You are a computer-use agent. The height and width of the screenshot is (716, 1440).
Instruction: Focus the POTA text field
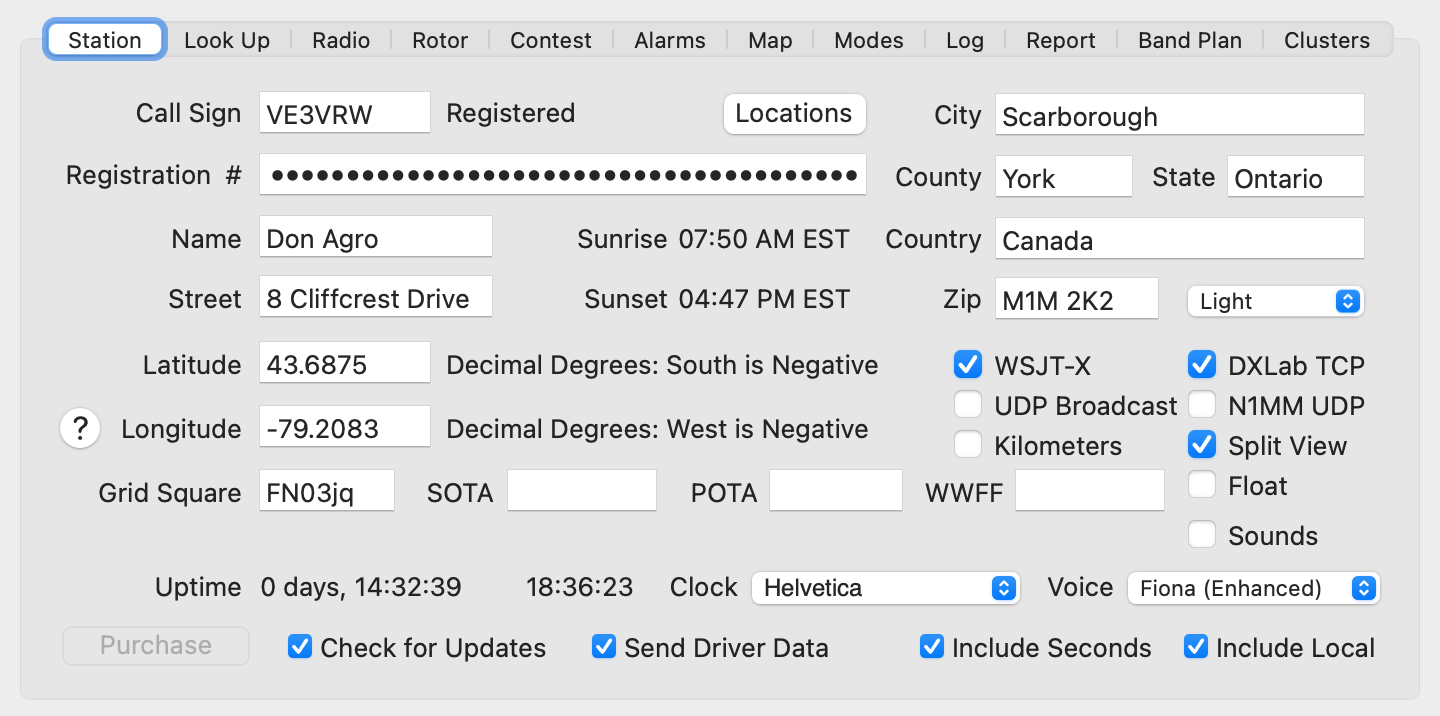pyautogui.click(x=835, y=492)
